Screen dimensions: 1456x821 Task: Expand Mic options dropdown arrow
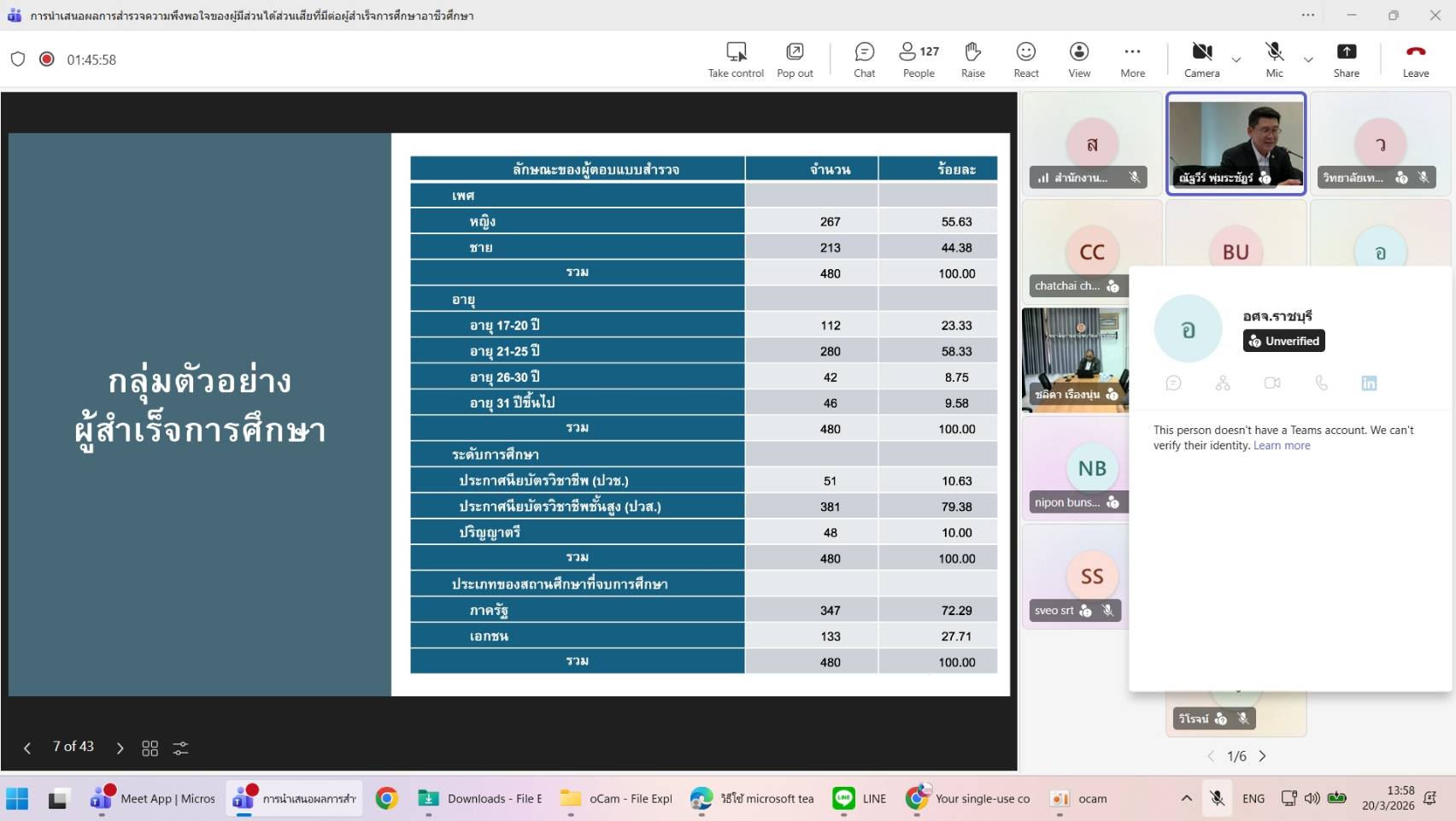(1308, 60)
